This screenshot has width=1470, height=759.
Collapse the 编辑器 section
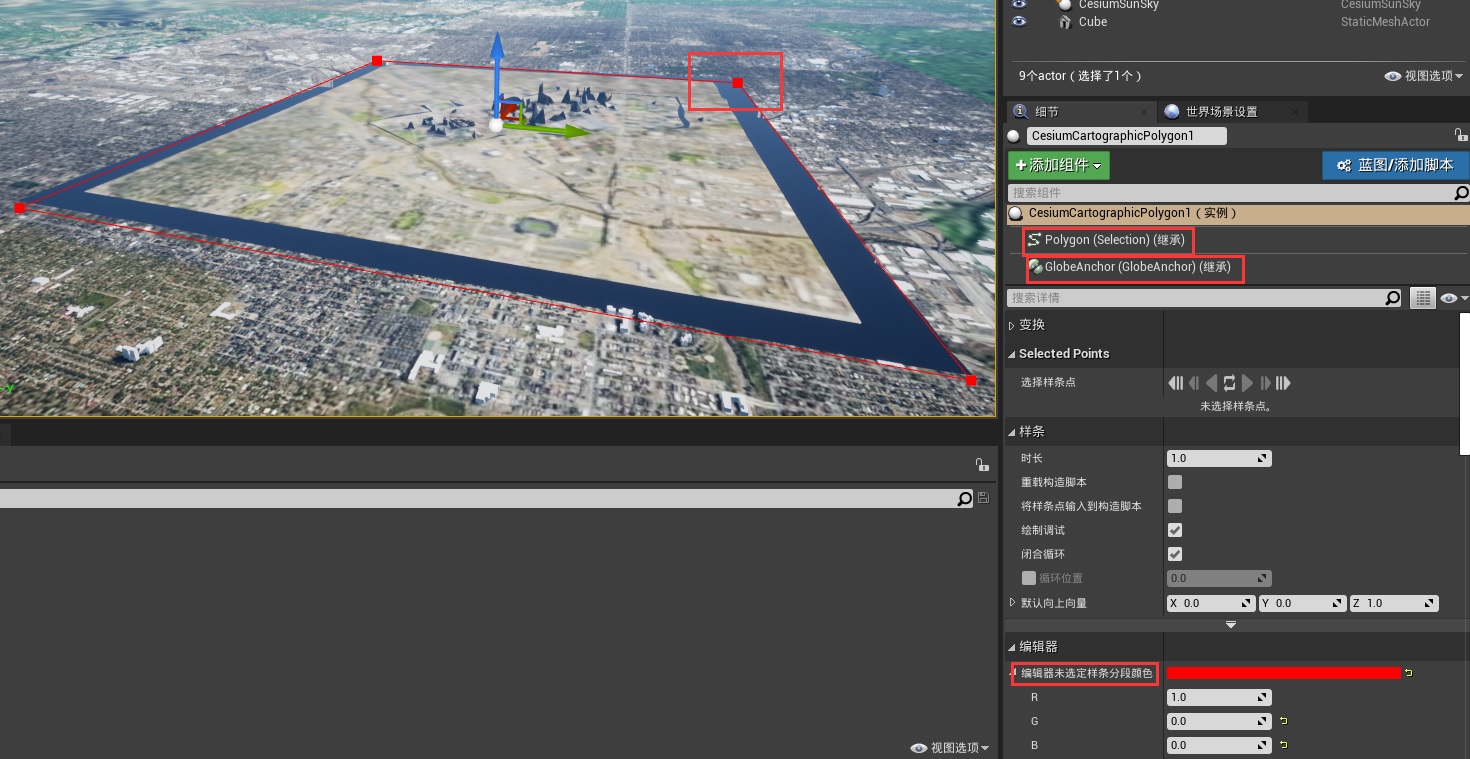pyautogui.click(x=1012, y=647)
